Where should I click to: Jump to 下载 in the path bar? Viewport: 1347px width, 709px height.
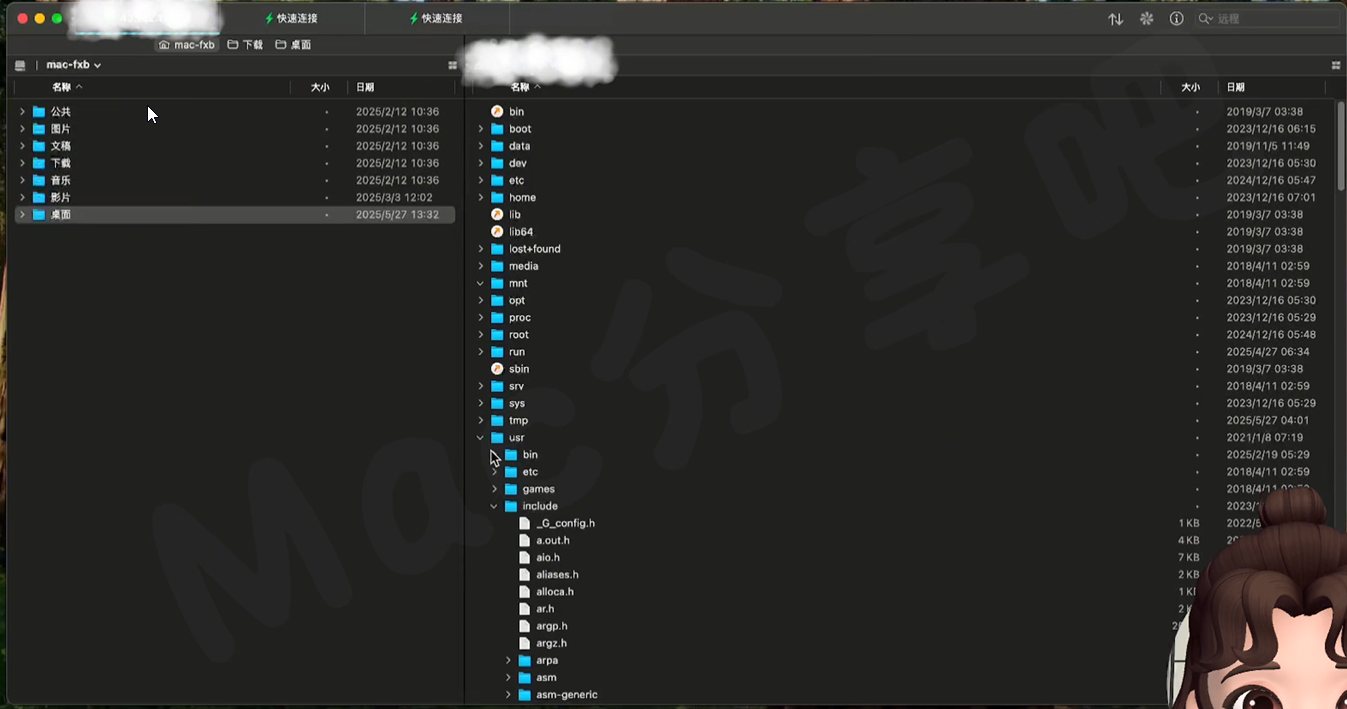(245, 45)
